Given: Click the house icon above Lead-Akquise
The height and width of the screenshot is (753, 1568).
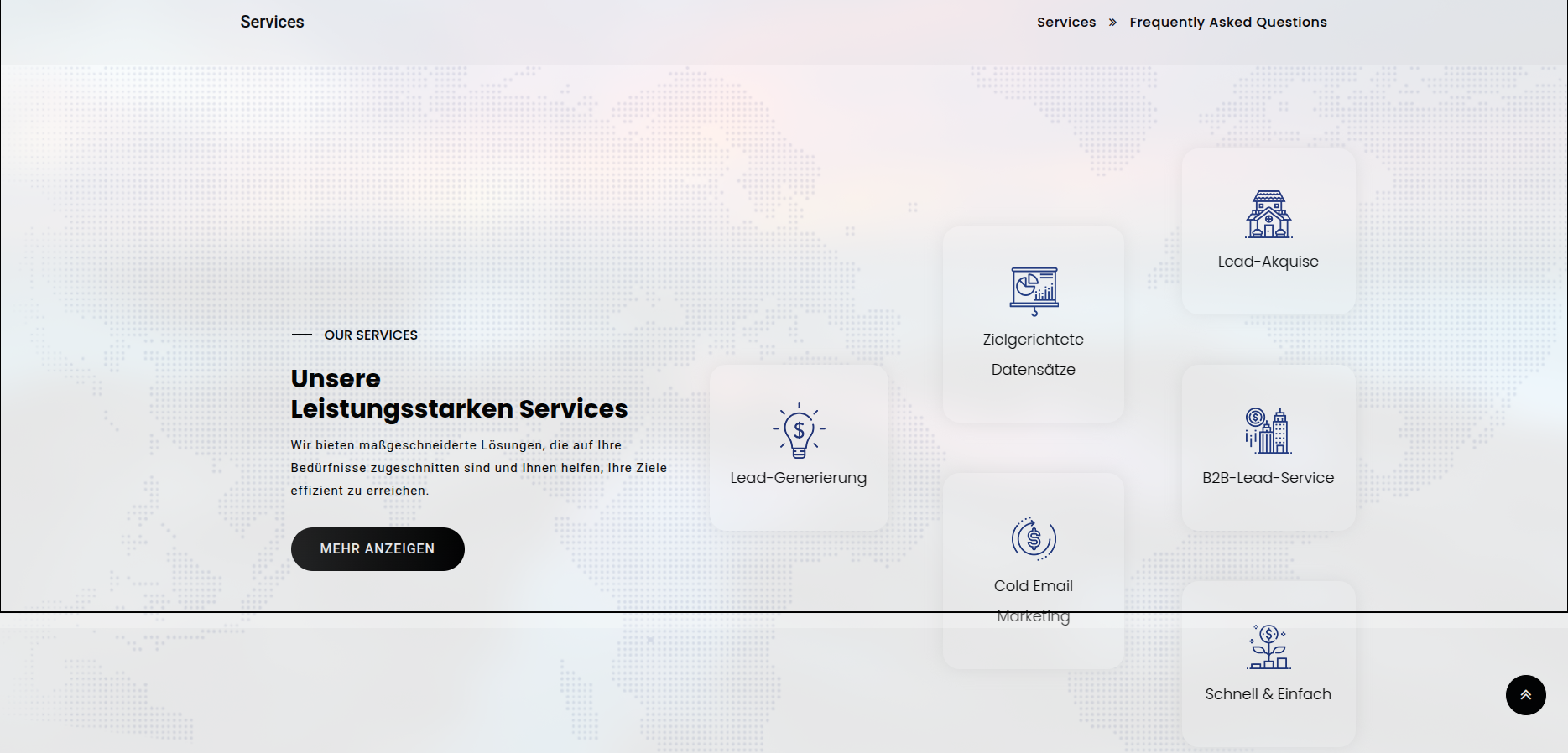Looking at the screenshot, I should click(1268, 215).
